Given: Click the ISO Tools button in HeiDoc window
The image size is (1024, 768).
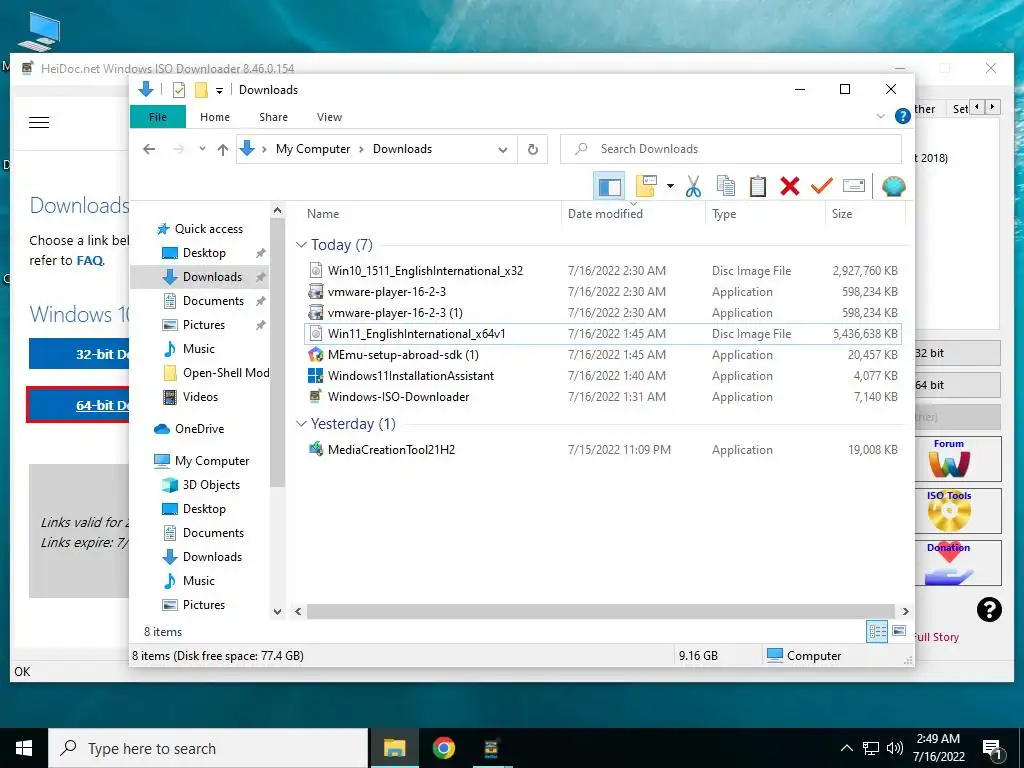Looking at the screenshot, I should (x=957, y=511).
